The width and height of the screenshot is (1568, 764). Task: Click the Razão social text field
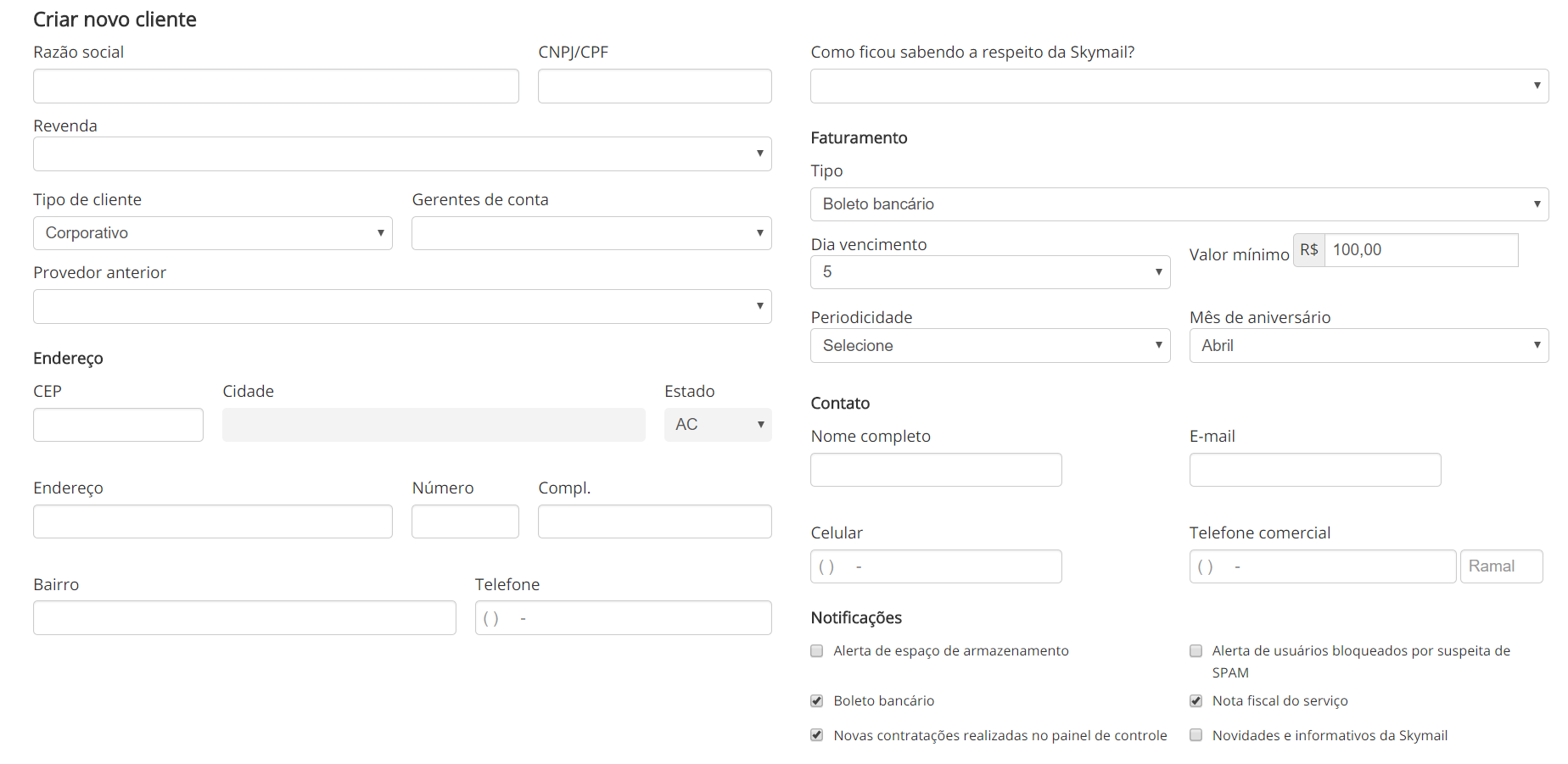tap(276, 86)
